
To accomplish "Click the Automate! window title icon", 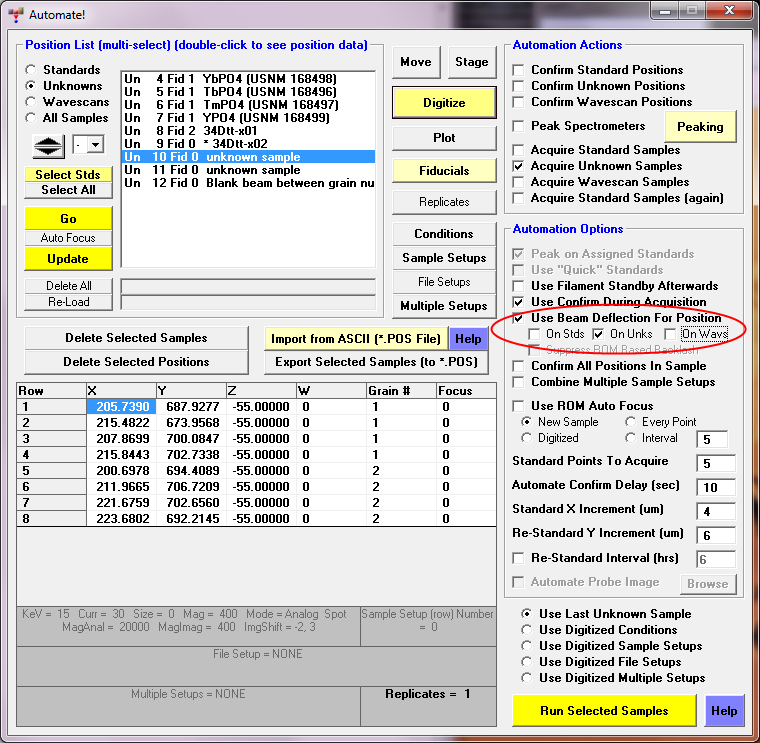I will [15, 15].
